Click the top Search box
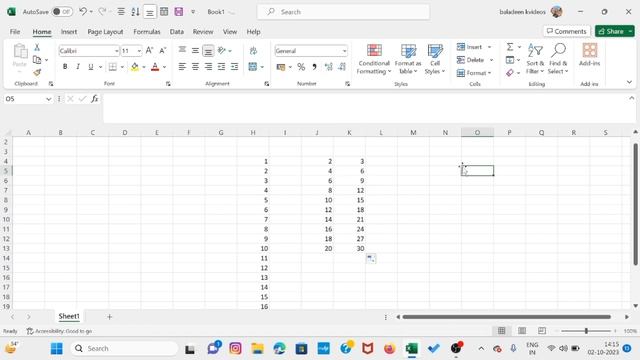The width and height of the screenshot is (640, 360). pyautogui.click(x=343, y=12)
